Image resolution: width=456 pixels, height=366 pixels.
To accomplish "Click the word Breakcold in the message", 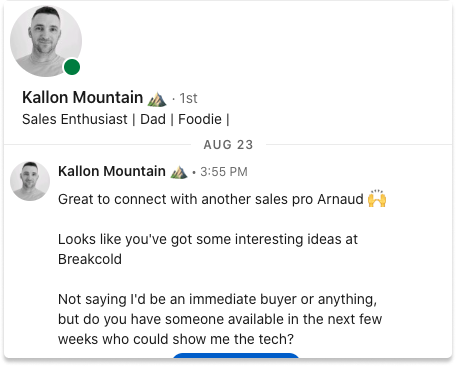I will click(x=90, y=259).
